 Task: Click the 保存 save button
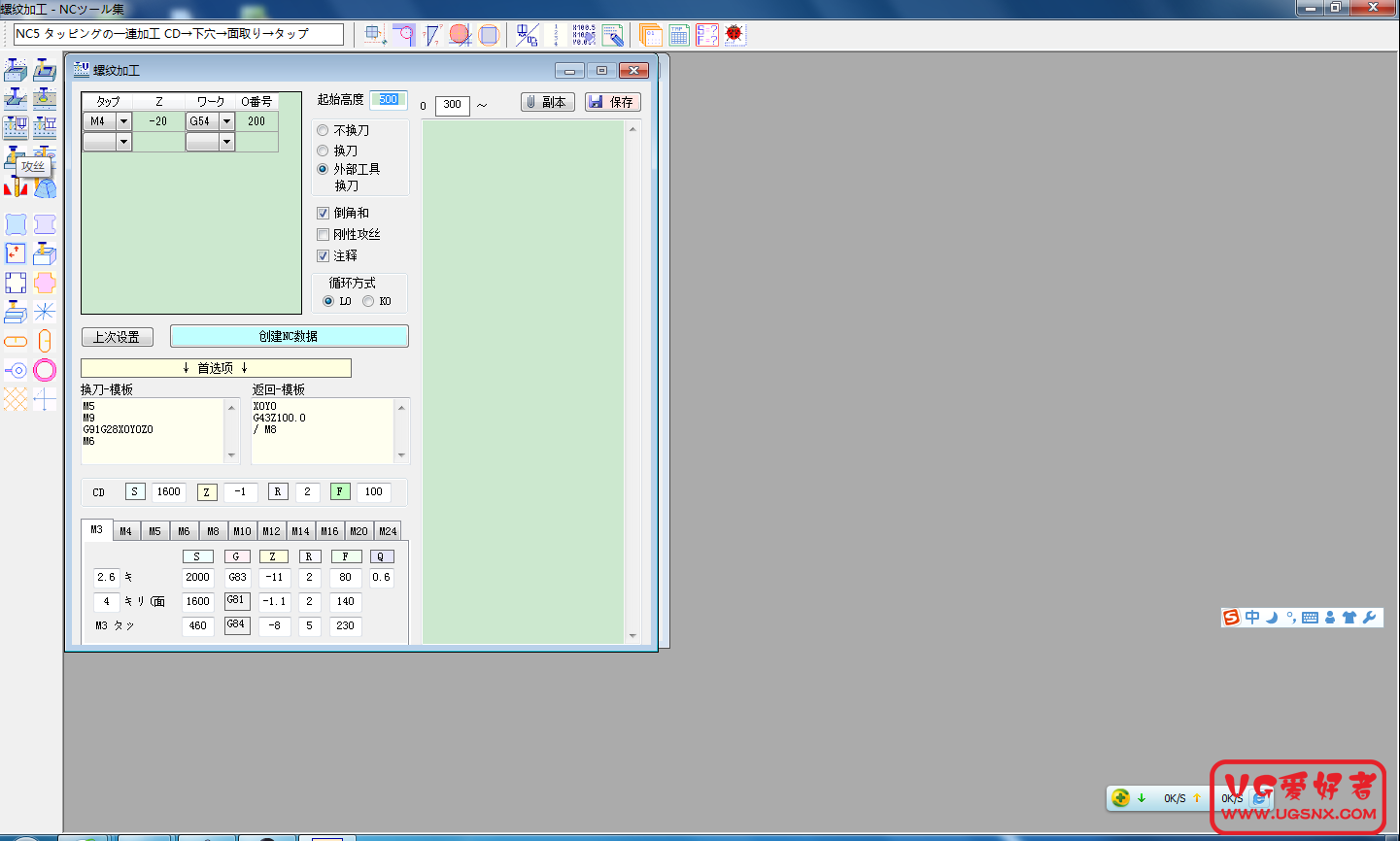pos(613,102)
